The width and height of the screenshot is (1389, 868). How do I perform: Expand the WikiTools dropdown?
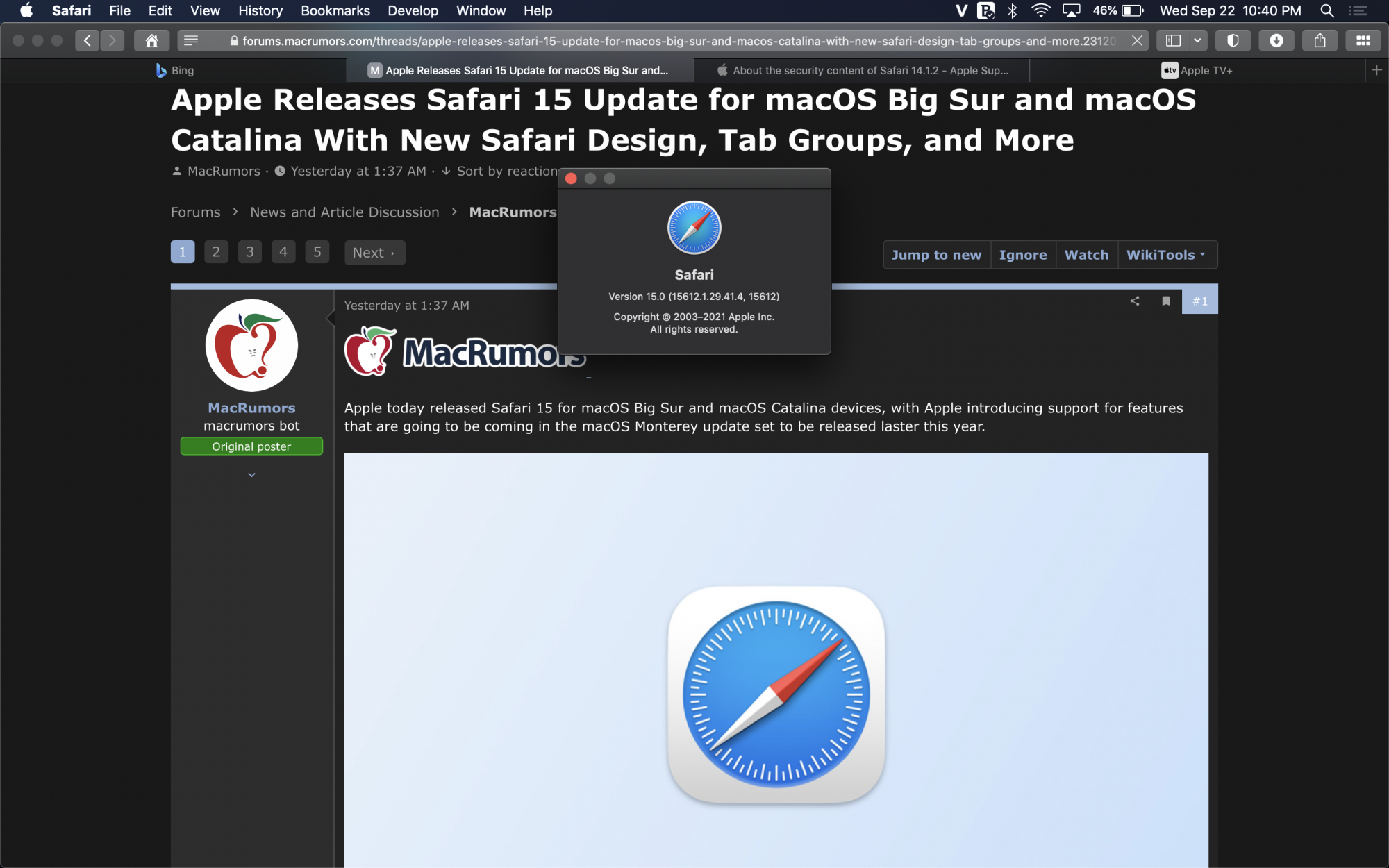point(1166,255)
